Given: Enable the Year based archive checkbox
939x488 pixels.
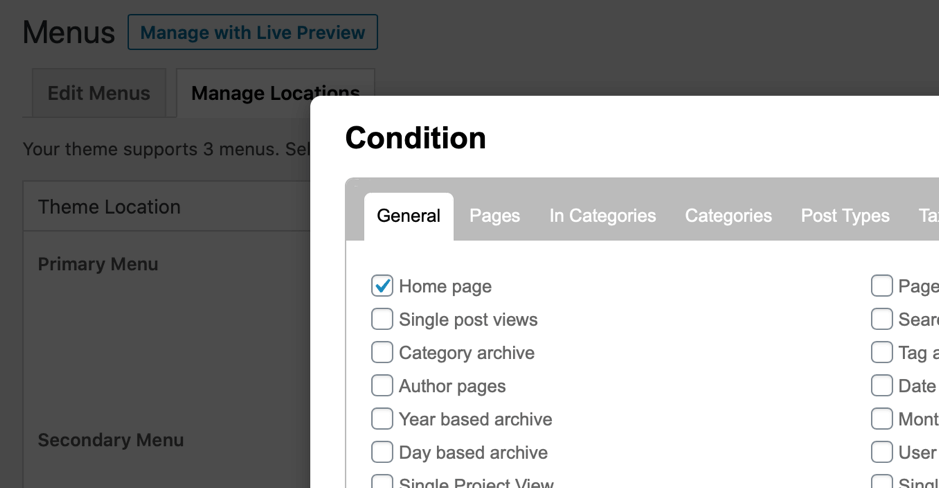Looking at the screenshot, I should coord(382,419).
